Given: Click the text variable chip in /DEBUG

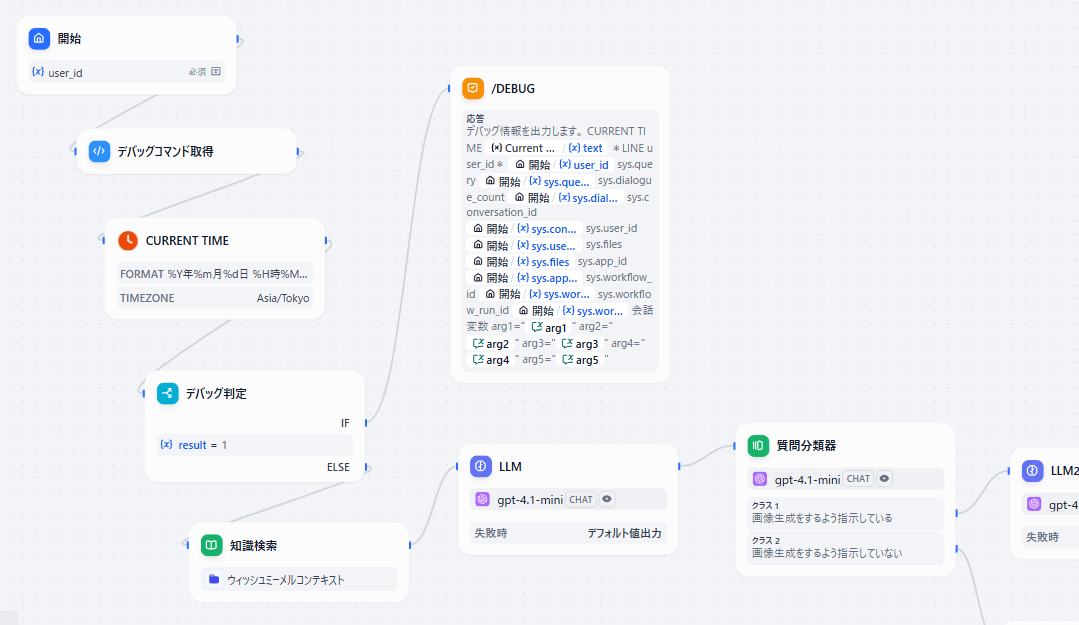Looking at the screenshot, I should click(x=586, y=148).
